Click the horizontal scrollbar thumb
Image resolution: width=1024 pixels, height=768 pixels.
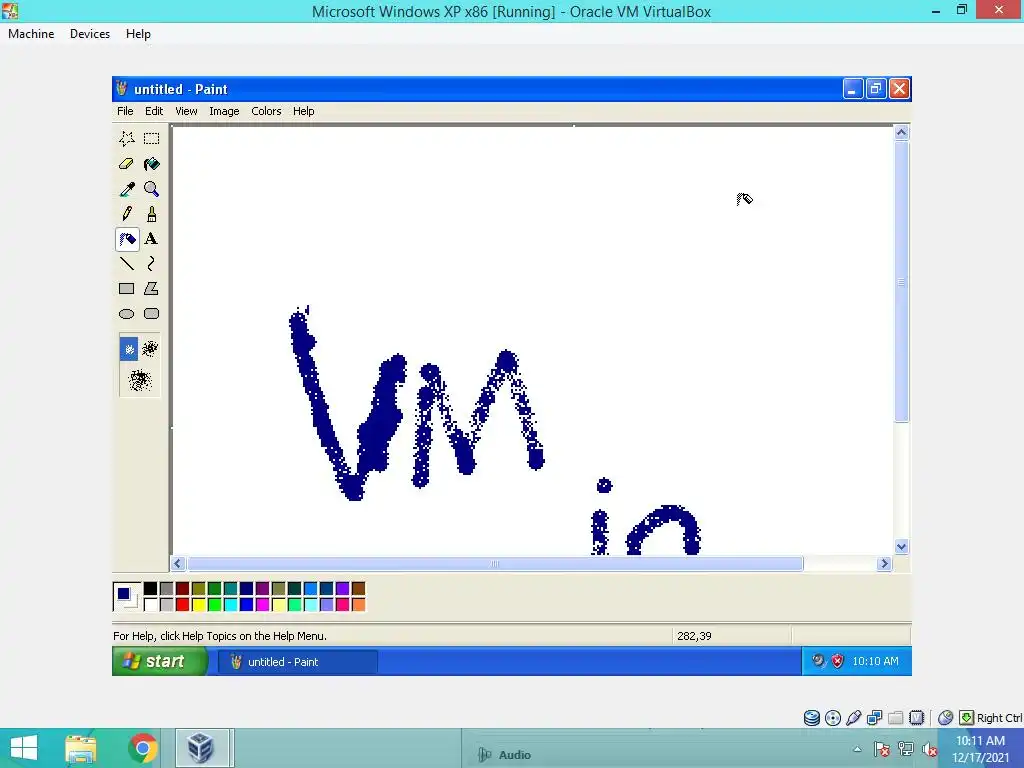pyautogui.click(x=495, y=564)
